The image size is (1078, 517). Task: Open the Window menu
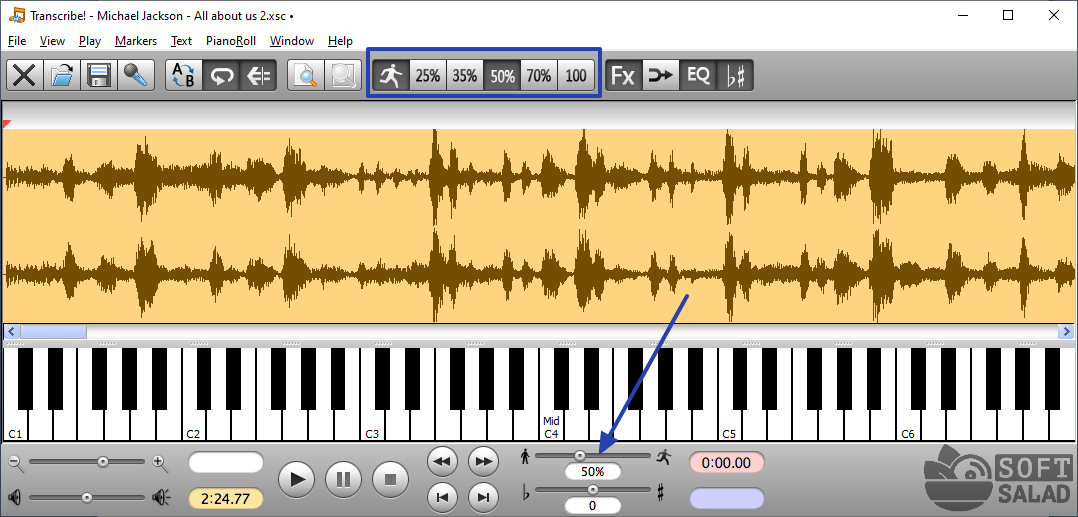click(x=292, y=41)
